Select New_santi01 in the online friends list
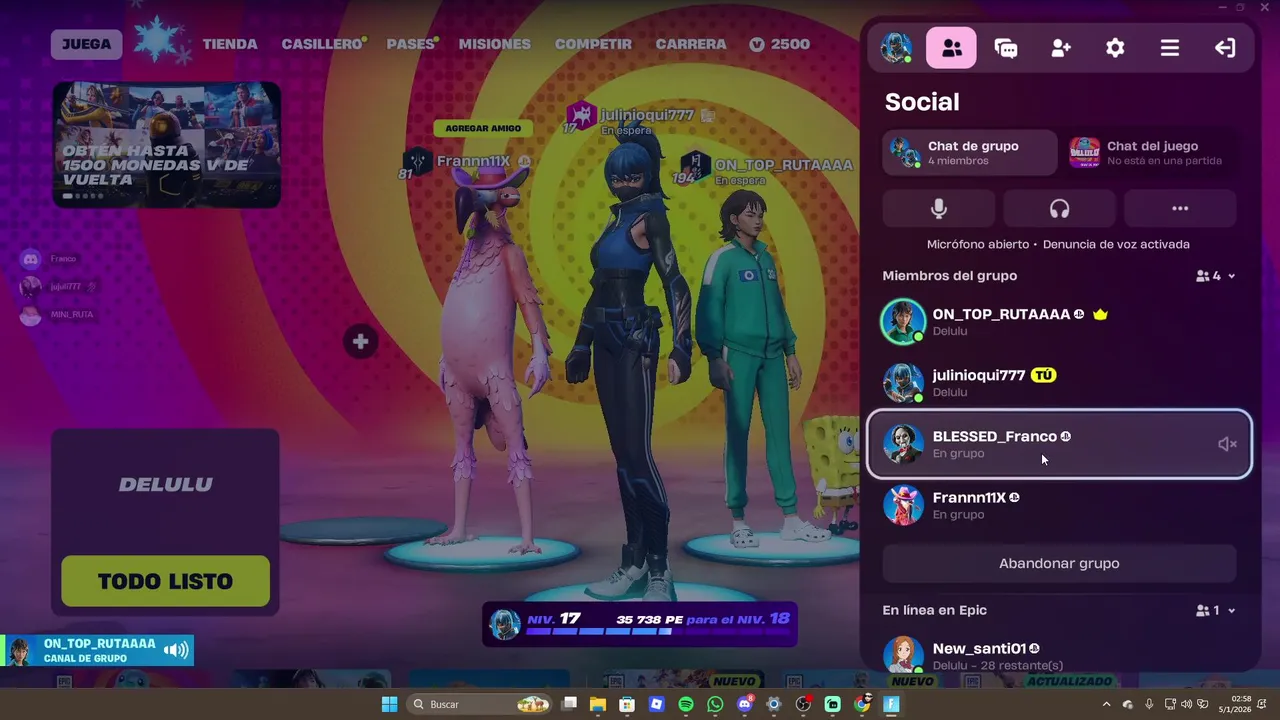 click(x=1059, y=655)
